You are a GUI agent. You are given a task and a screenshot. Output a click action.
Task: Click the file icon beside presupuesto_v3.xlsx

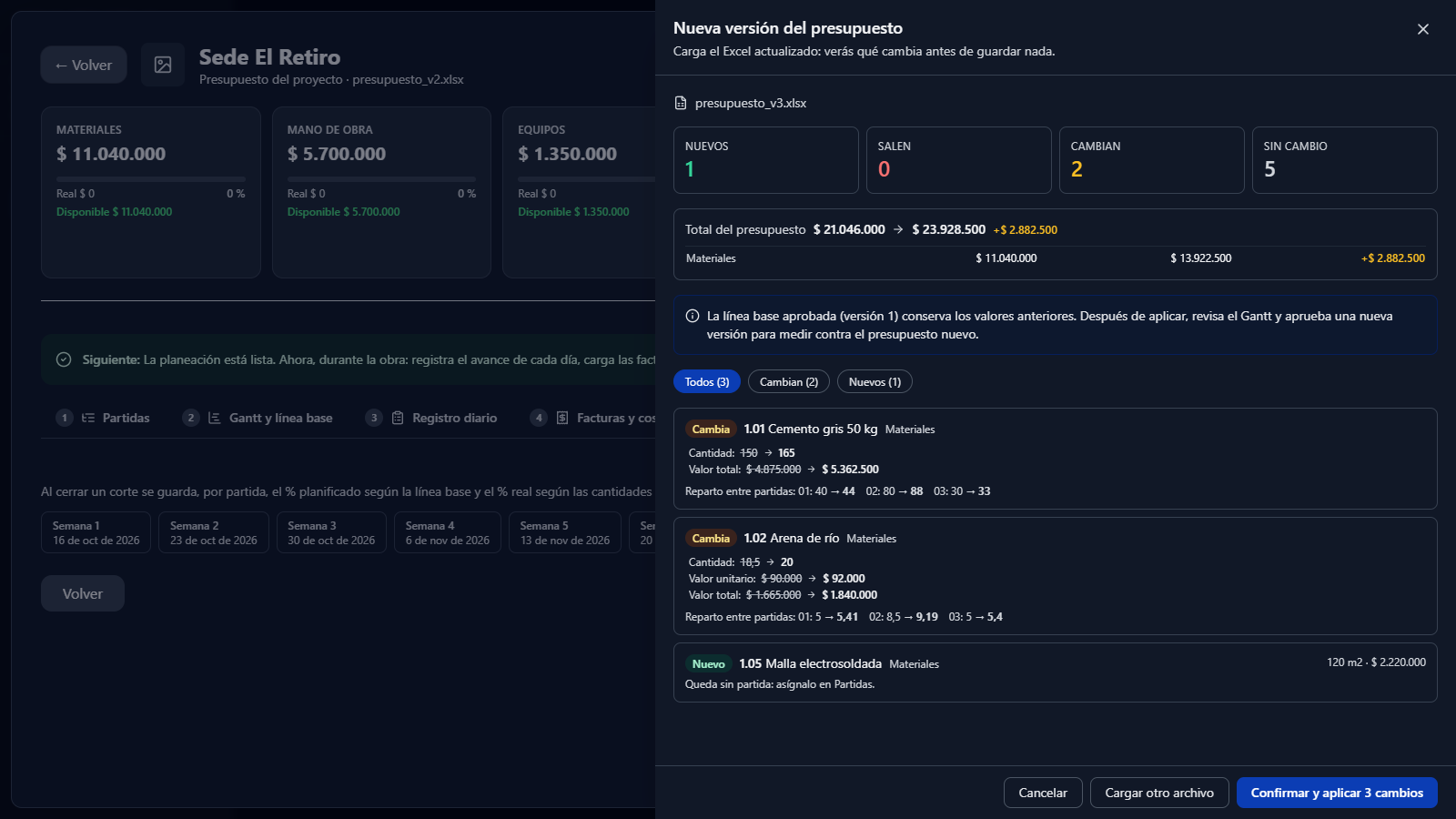pyautogui.click(x=681, y=103)
